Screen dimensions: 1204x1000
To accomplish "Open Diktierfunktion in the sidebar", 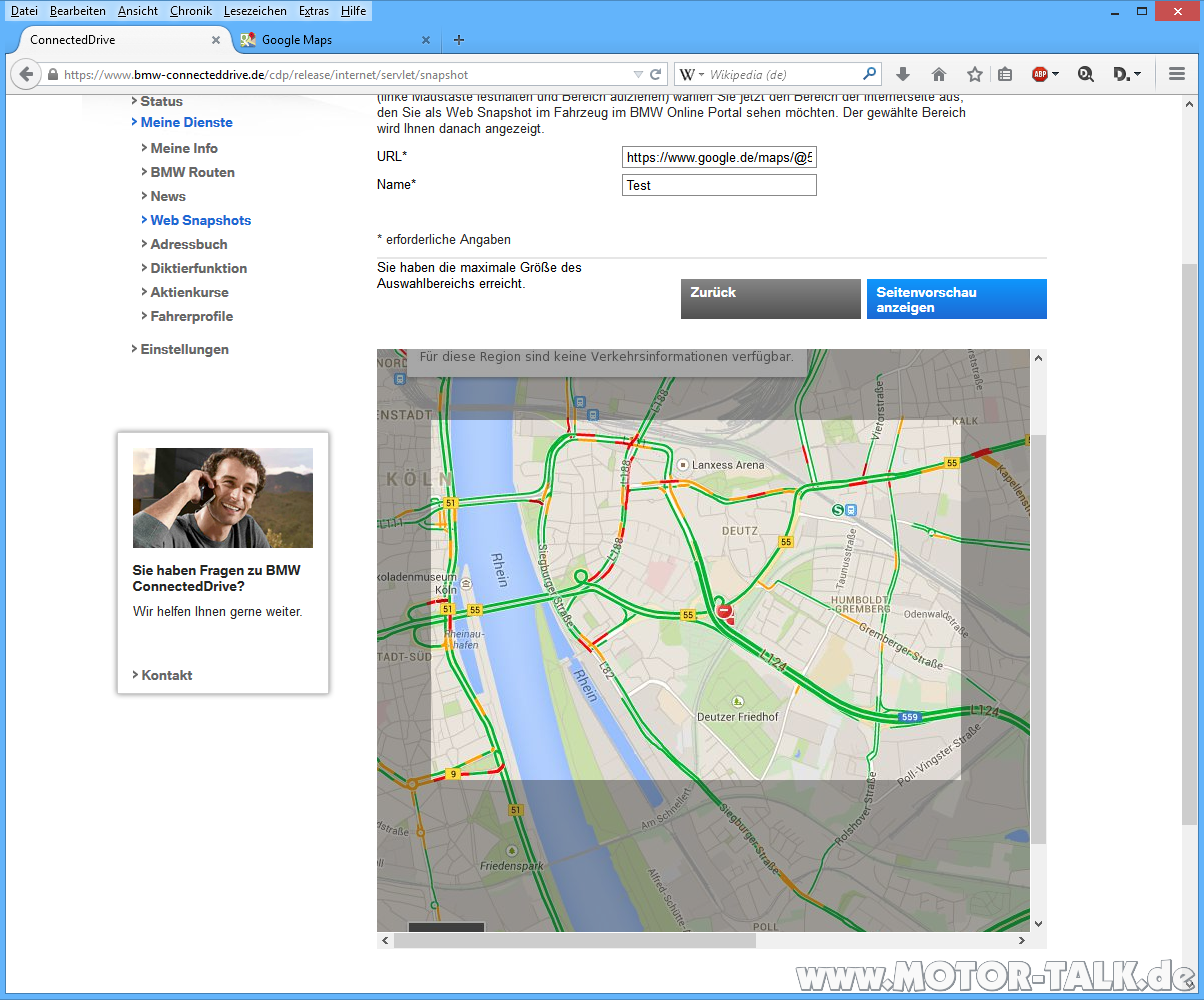I will (198, 268).
